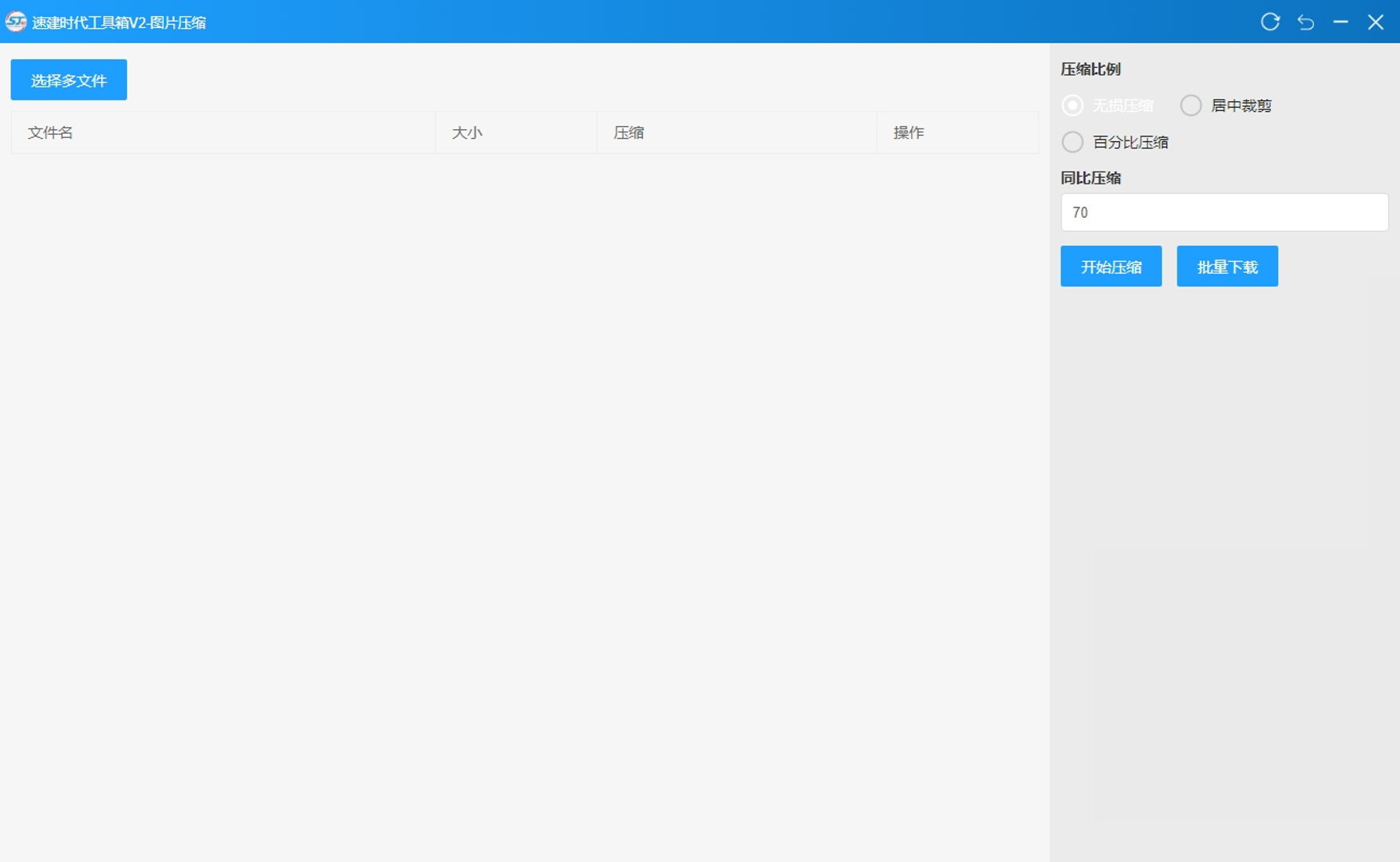Screen dimensions: 1400x862
Task: Click the 压缩比例 section label
Action: (1090, 69)
